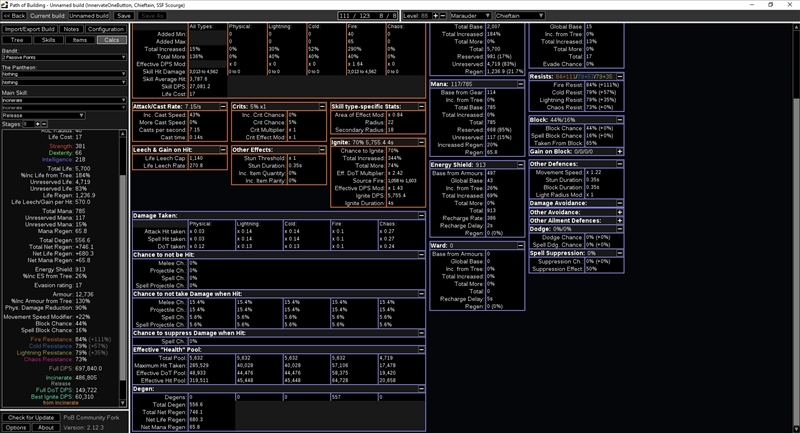Switch to the Items tab
This screenshot has width=800, height=433.
click(79, 40)
